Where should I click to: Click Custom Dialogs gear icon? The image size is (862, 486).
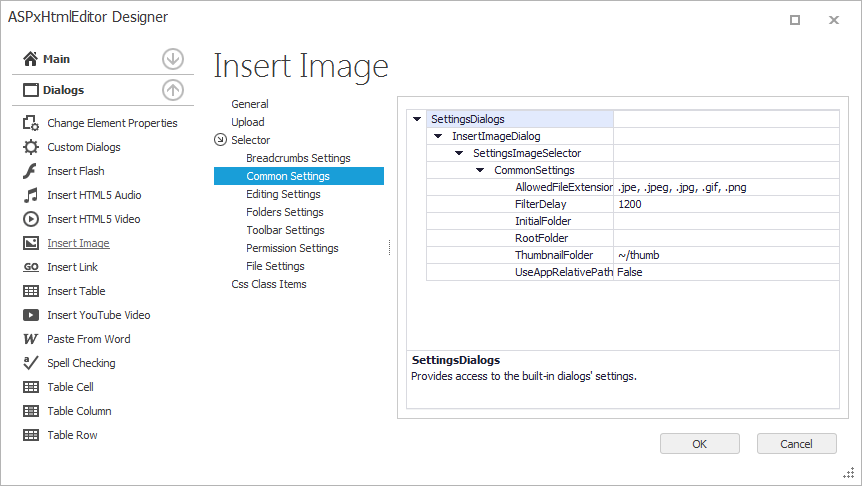tap(31, 147)
